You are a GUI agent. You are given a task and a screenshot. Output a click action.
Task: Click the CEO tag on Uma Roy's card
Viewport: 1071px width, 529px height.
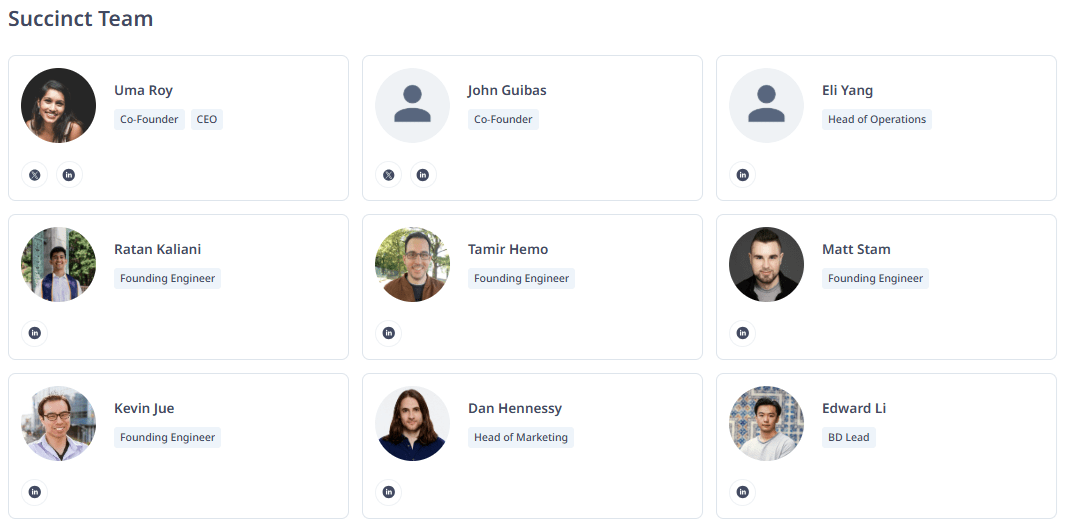pyautogui.click(x=207, y=120)
